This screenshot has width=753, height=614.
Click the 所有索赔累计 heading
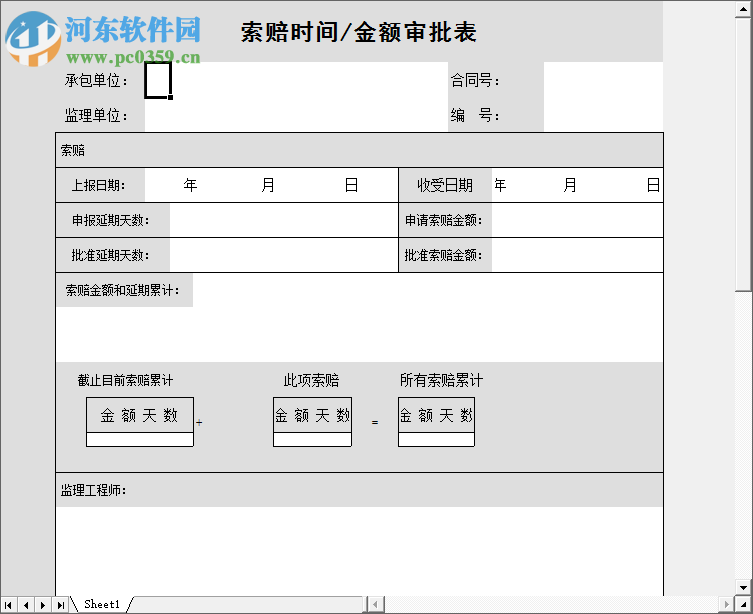pyautogui.click(x=441, y=380)
